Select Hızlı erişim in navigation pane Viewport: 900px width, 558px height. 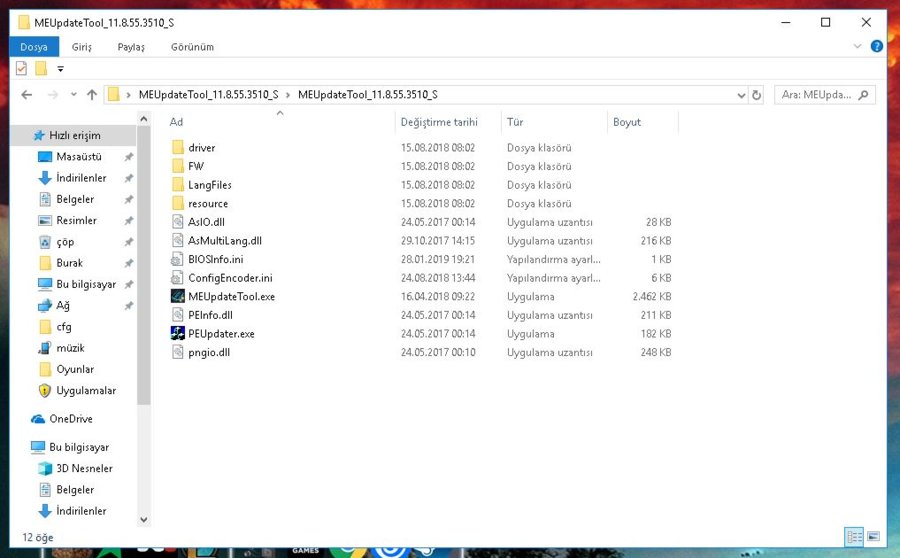click(x=75, y=135)
